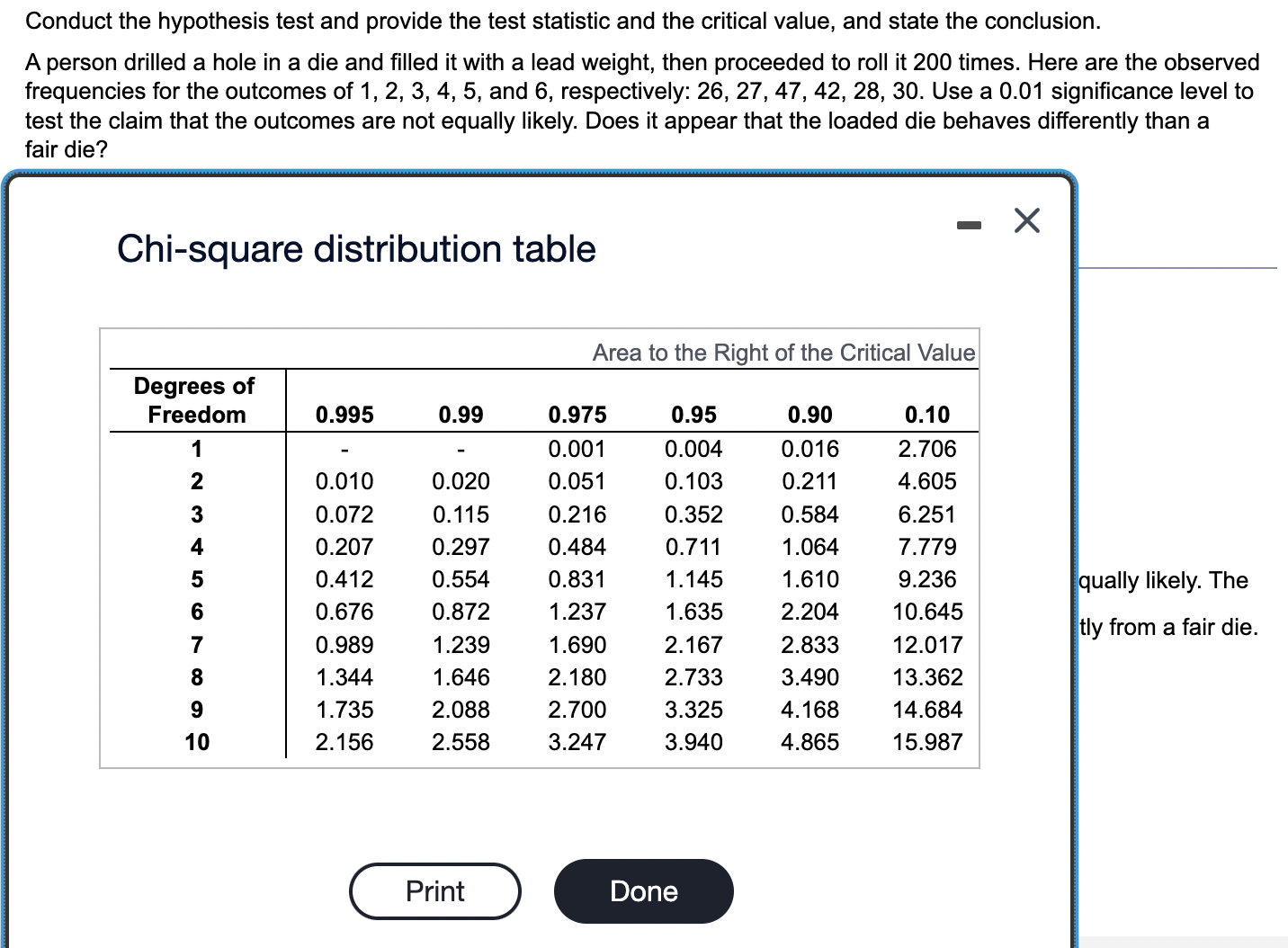Click the value 0.016 in the table
The height and width of the screenshot is (948, 1288).
(809, 449)
